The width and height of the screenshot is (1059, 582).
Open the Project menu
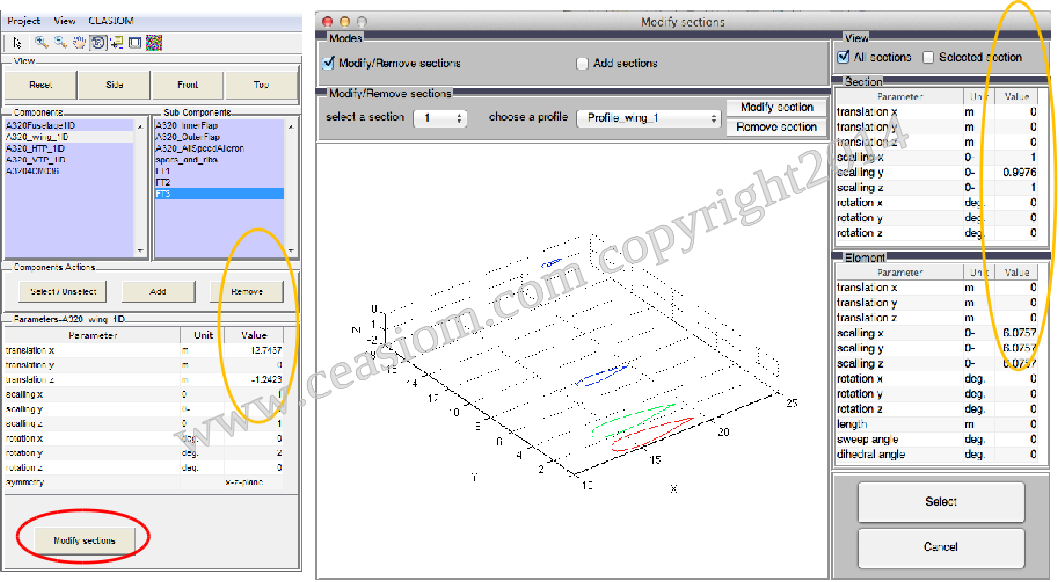[x=24, y=20]
